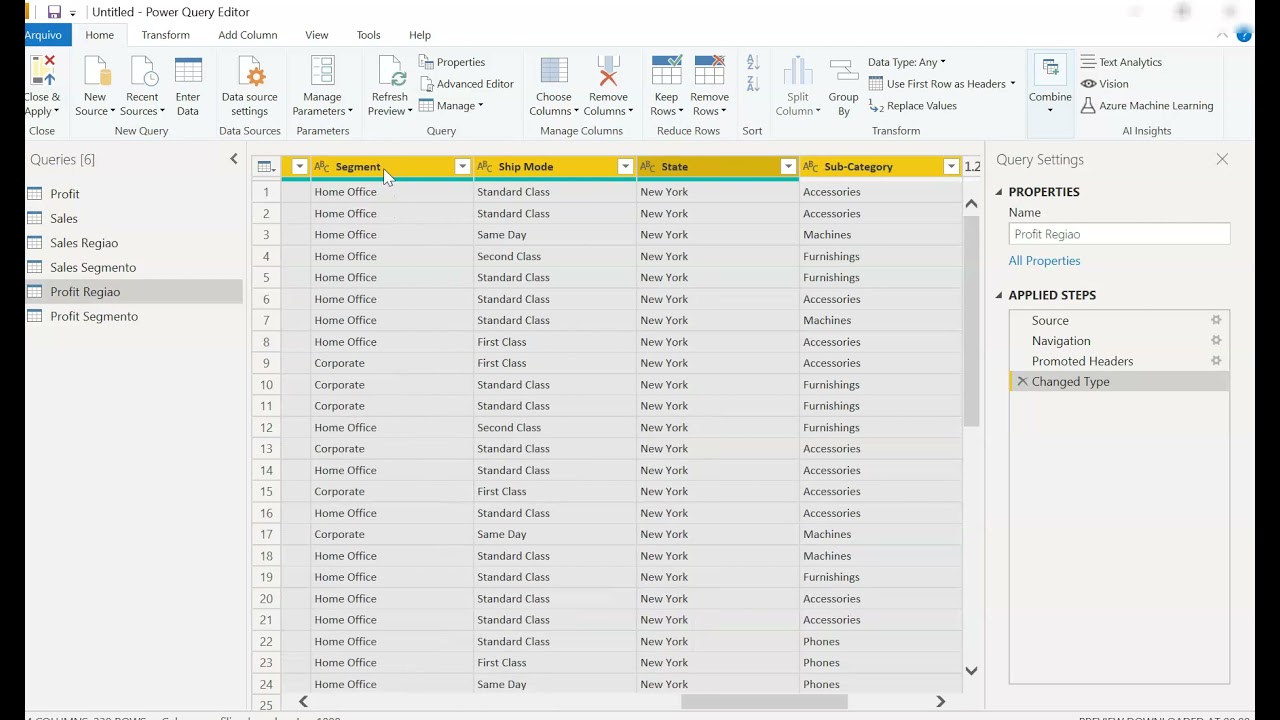Collapse the APPLIED STEPS section
1280x720 pixels.
click(999, 295)
